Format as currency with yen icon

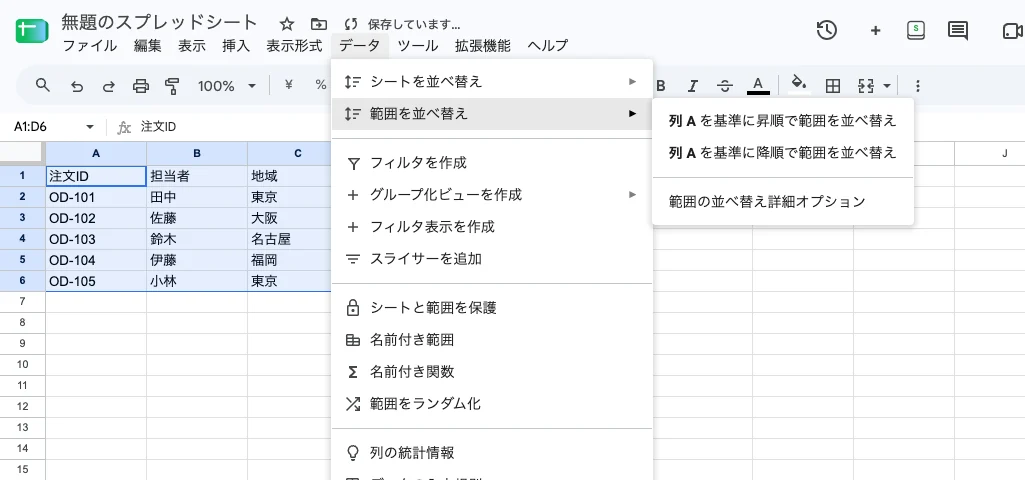pyautogui.click(x=288, y=84)
